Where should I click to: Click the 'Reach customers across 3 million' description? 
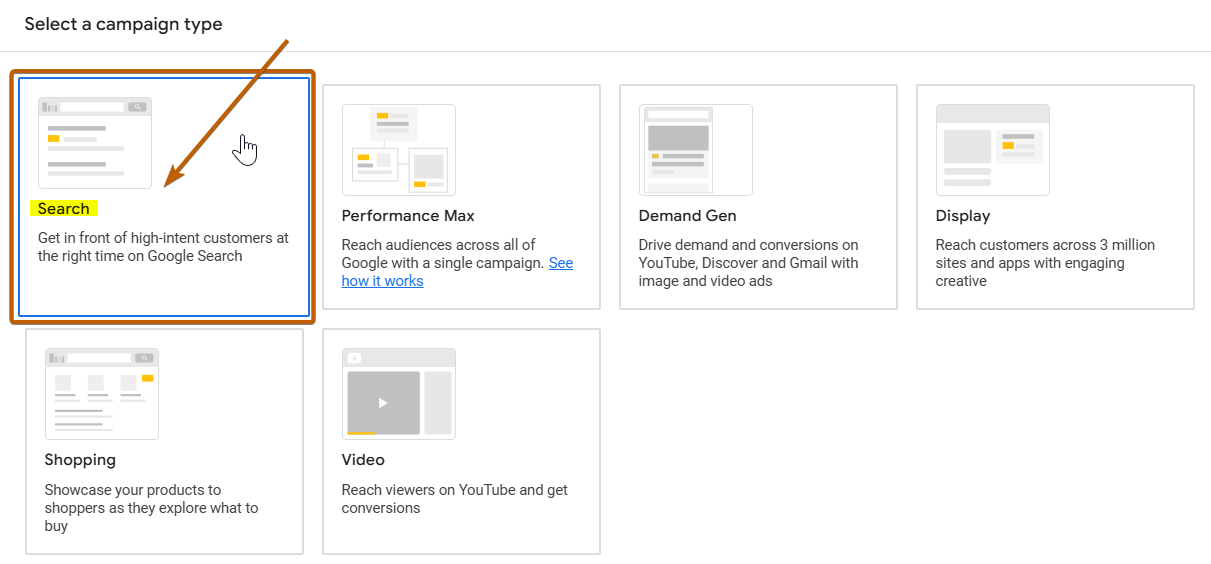point(1045,263)
